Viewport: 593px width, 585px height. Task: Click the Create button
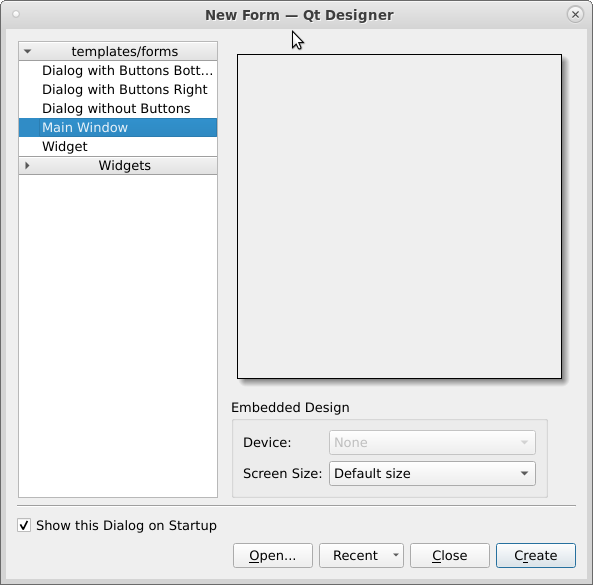coord(536,556)
